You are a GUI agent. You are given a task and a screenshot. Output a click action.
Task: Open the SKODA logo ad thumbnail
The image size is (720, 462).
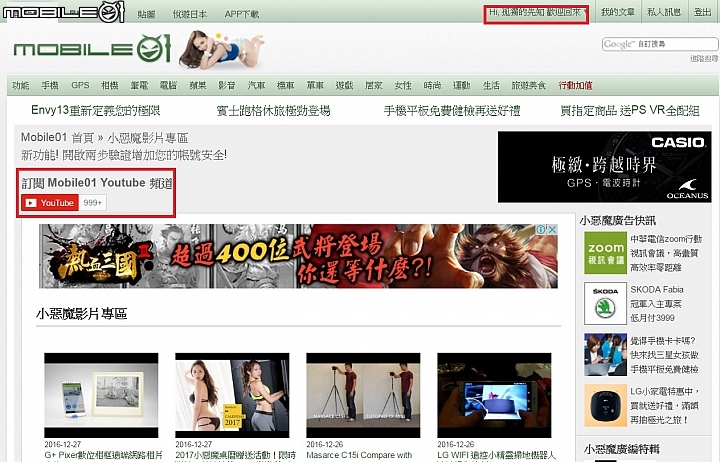point(605,304)
